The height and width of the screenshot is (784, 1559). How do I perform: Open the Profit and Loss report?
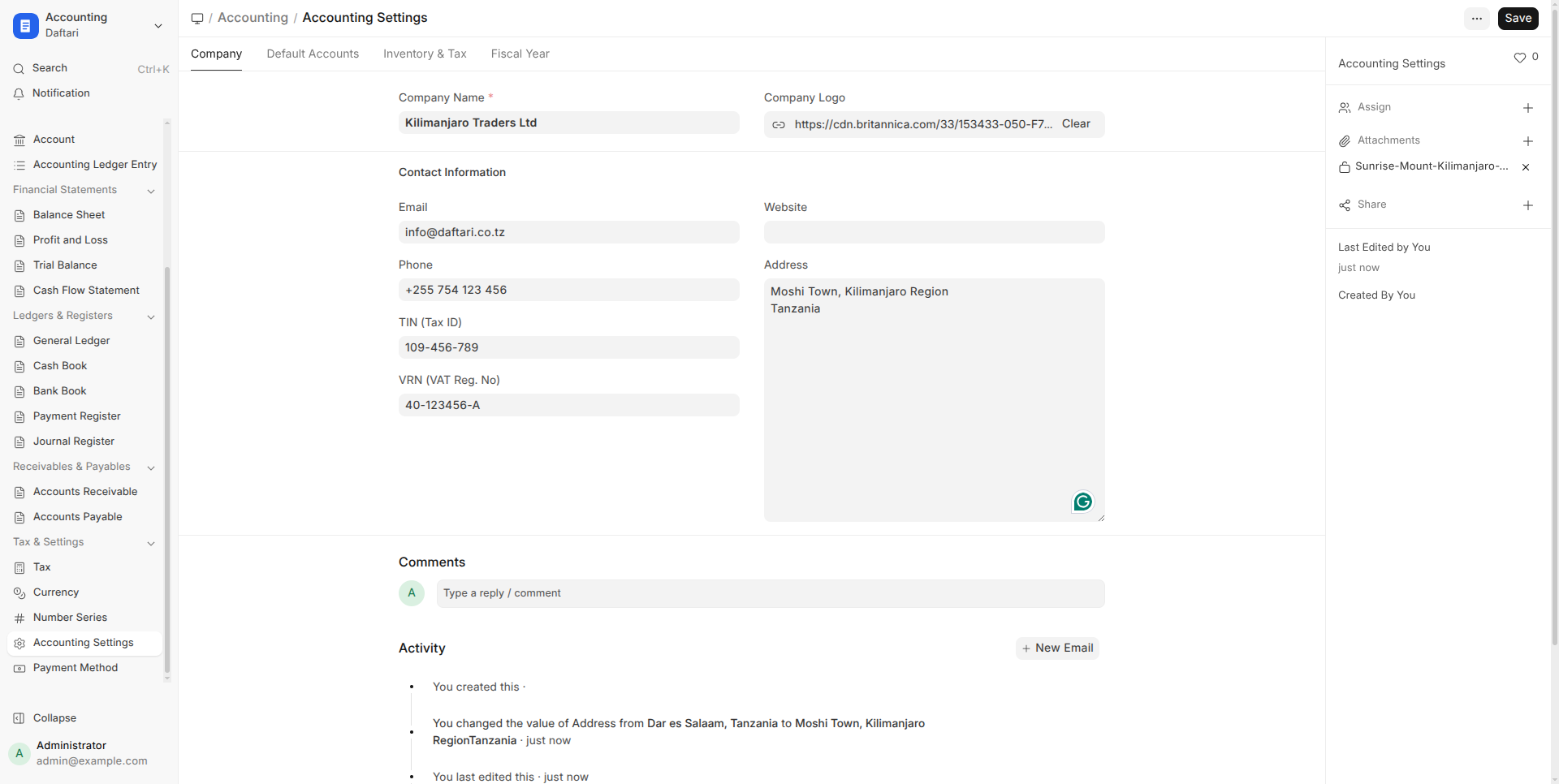84,240
